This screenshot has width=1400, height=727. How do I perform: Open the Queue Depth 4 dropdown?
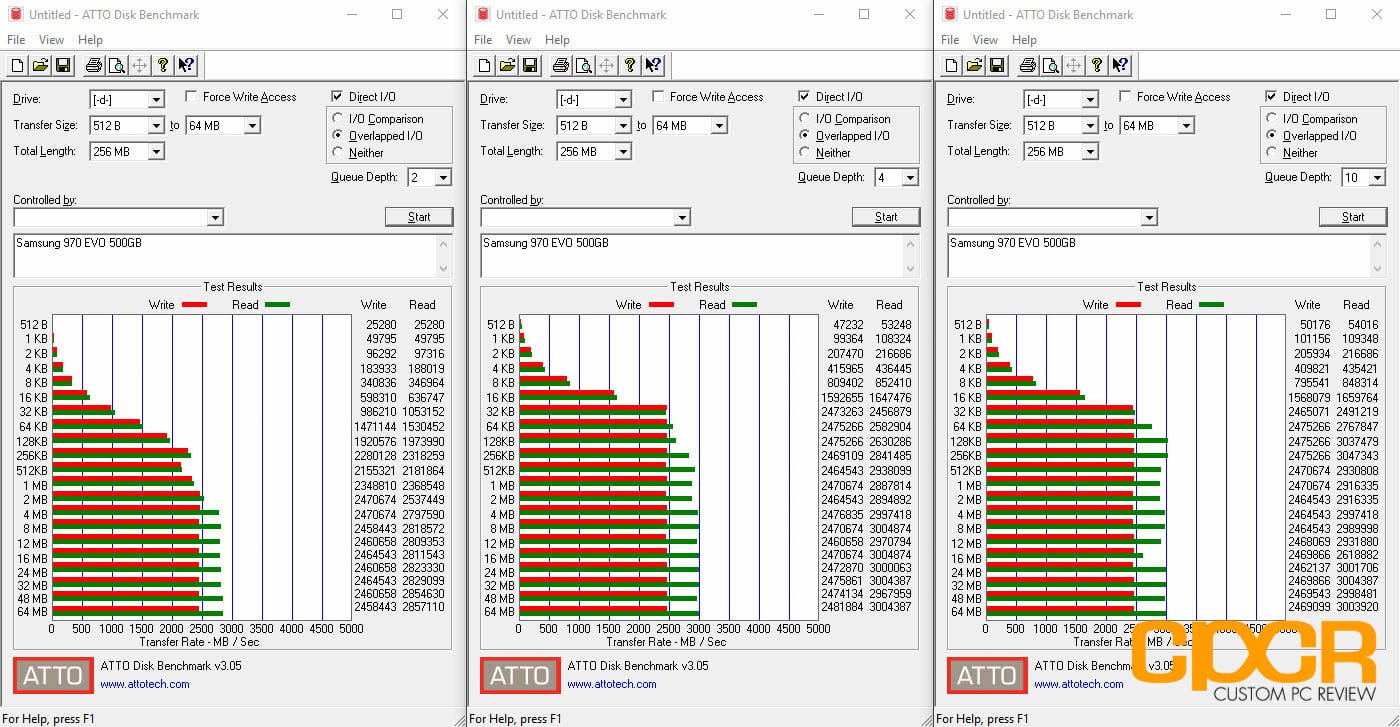[x=910, y=178]
